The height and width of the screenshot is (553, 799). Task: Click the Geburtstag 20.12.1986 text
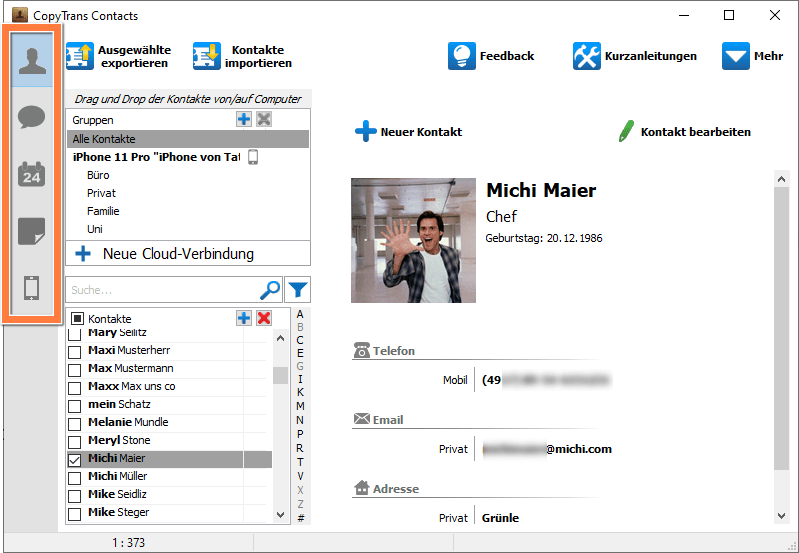[x=544, y=238]
